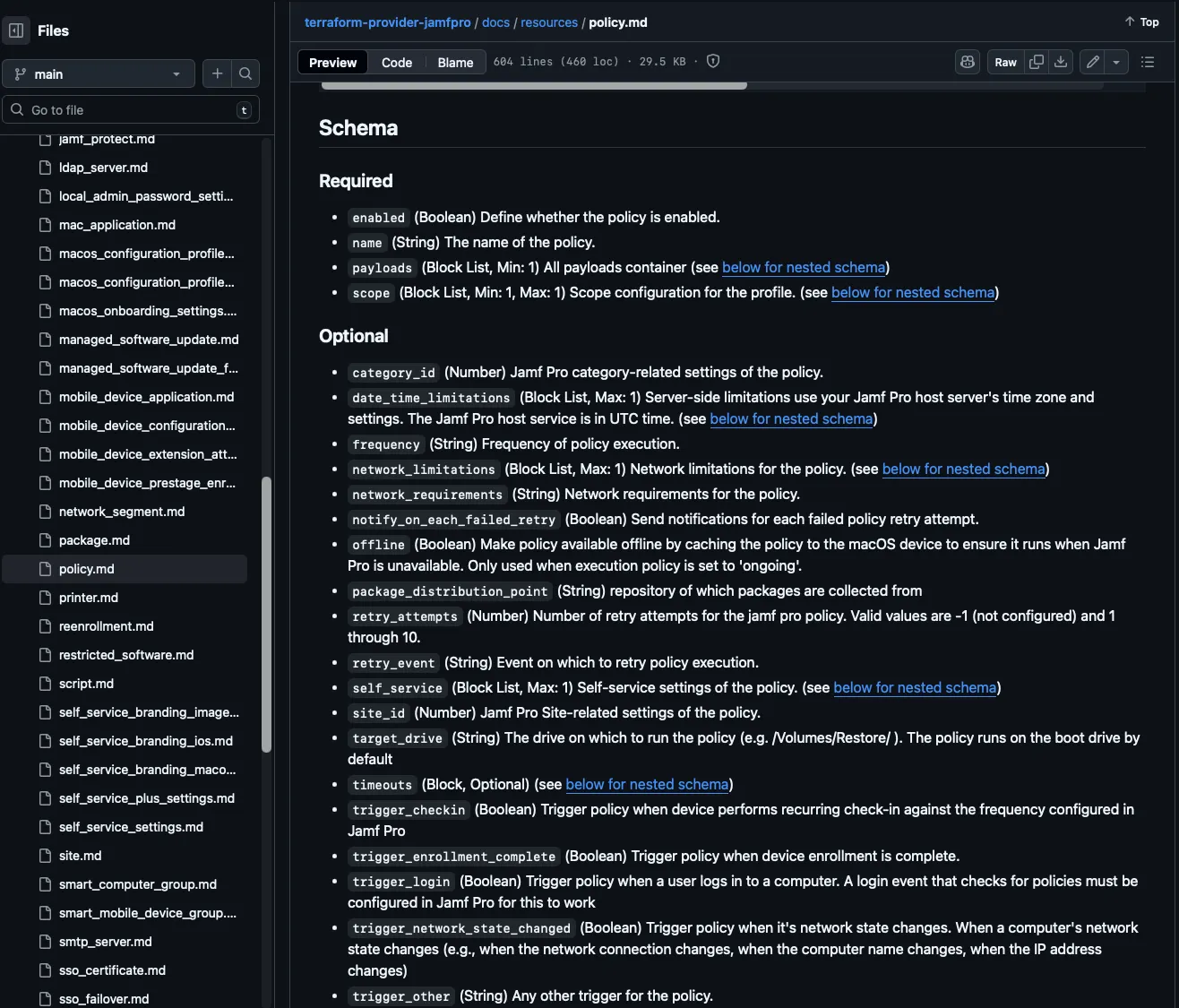Open the file search magnifier icon
The image size is (1179, 1008).
[245, 73]
